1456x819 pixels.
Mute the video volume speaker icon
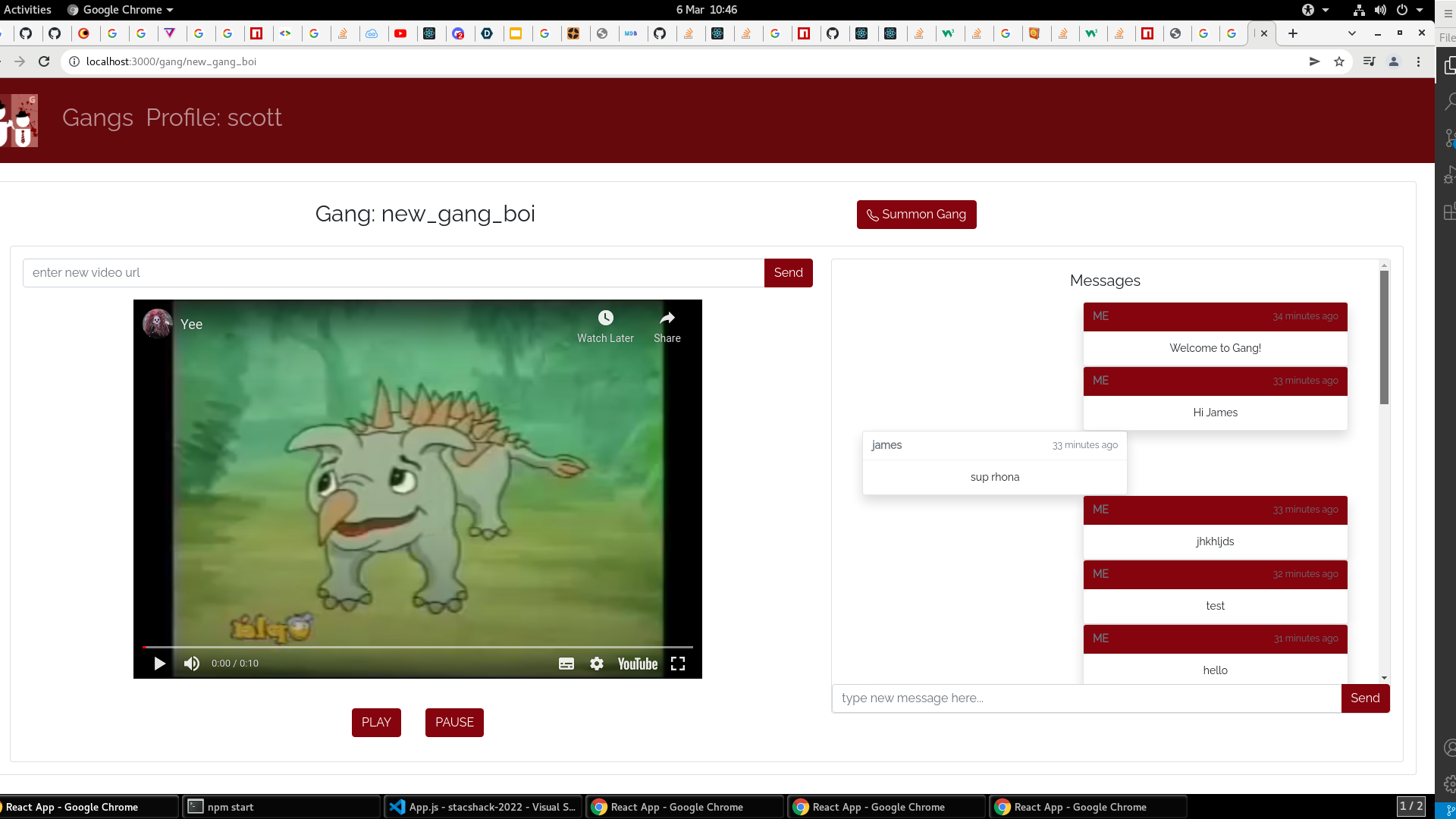point(192,664)
